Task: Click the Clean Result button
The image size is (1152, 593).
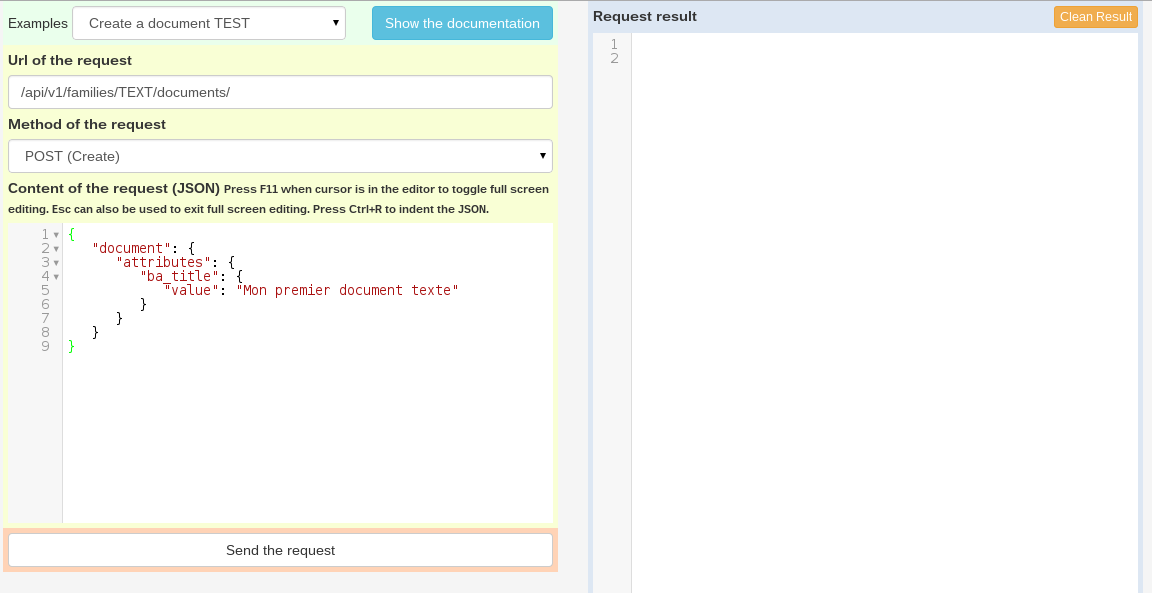Action: pos(1095,17)
